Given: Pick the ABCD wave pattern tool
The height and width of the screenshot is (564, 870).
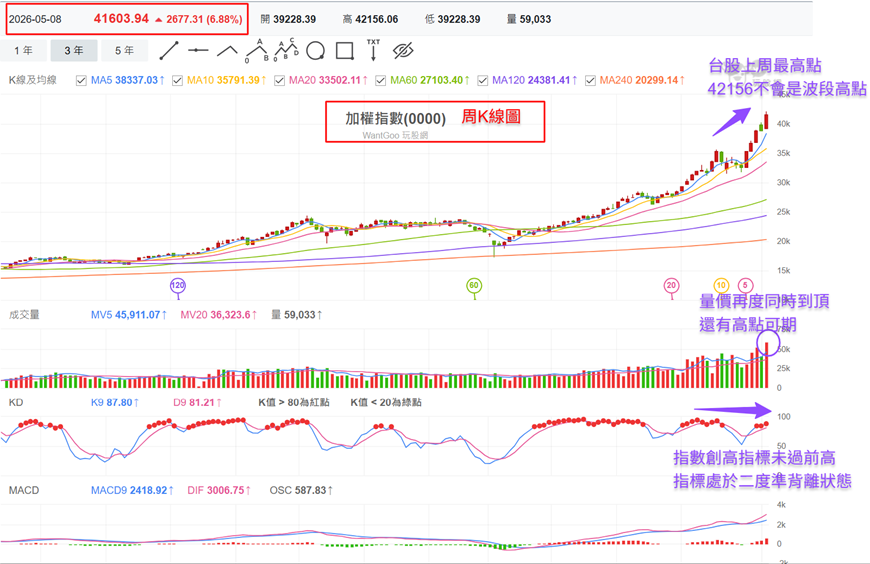Looking at the screenshot, I should [x=286, y=50].
